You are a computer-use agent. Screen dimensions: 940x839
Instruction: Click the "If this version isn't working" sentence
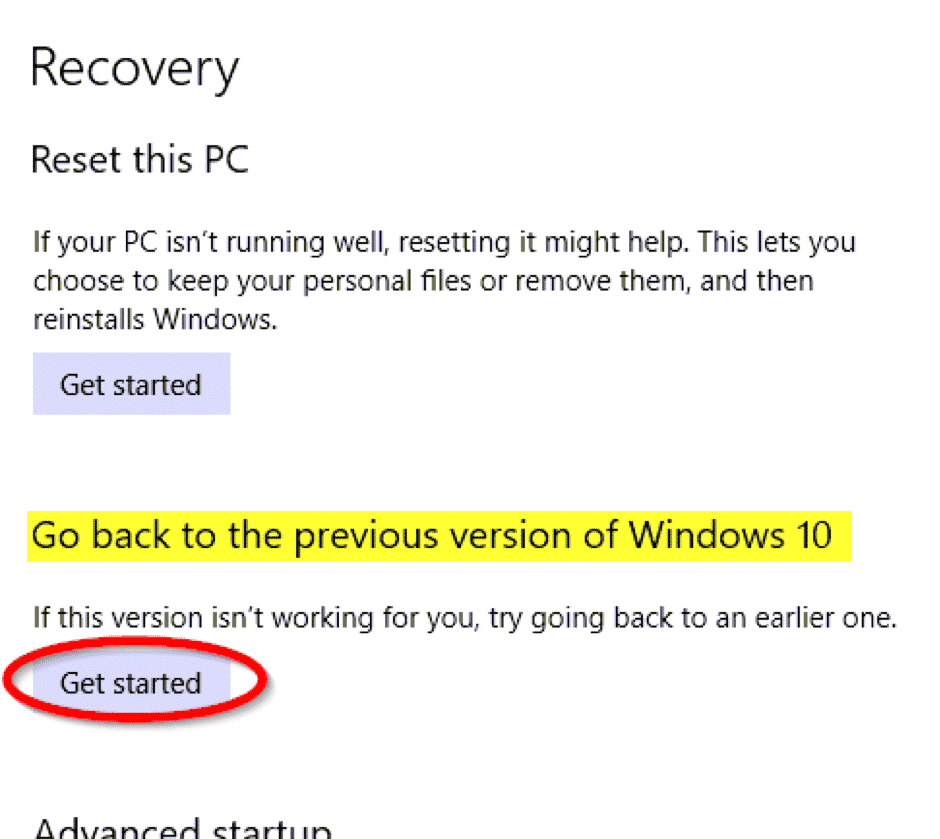click(x=465, y=617)
